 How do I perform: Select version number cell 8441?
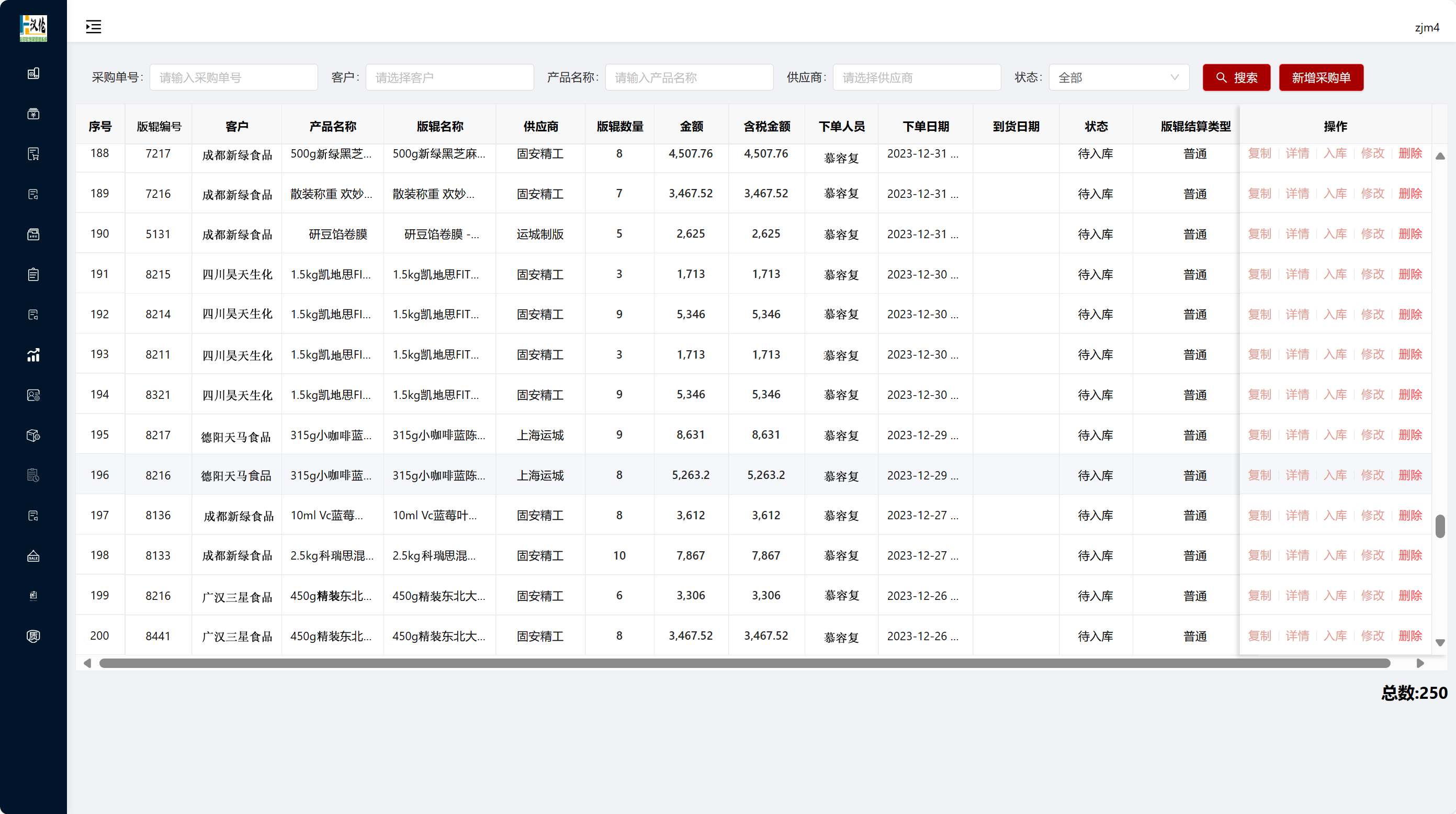coord(157,636)
